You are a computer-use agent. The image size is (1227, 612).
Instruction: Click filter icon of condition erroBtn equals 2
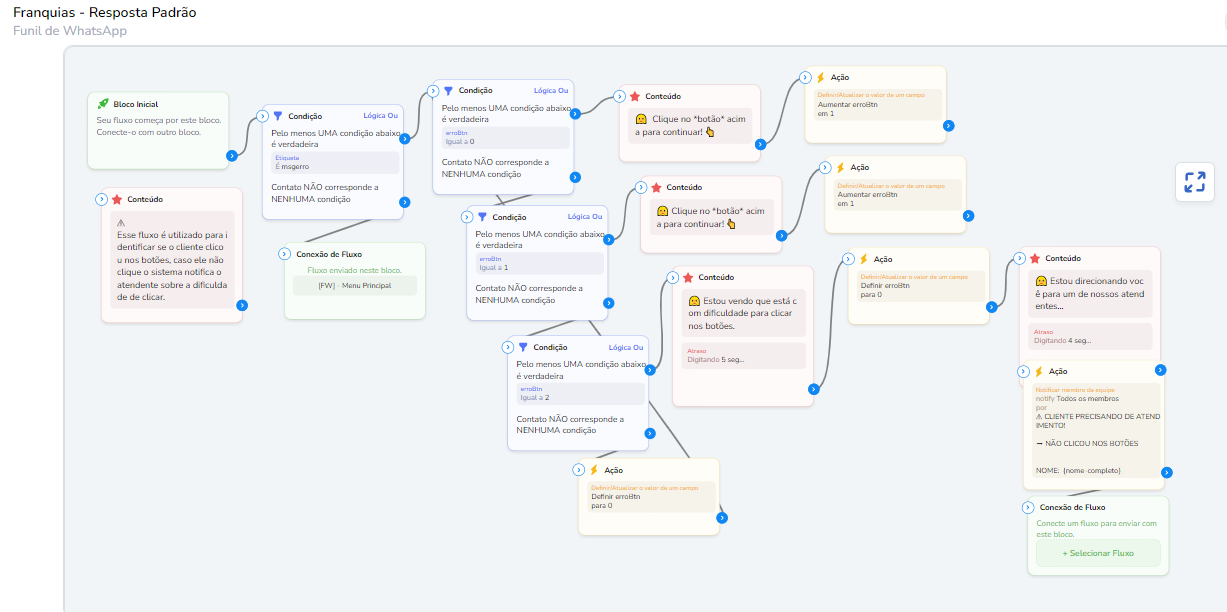pos(522,347)
